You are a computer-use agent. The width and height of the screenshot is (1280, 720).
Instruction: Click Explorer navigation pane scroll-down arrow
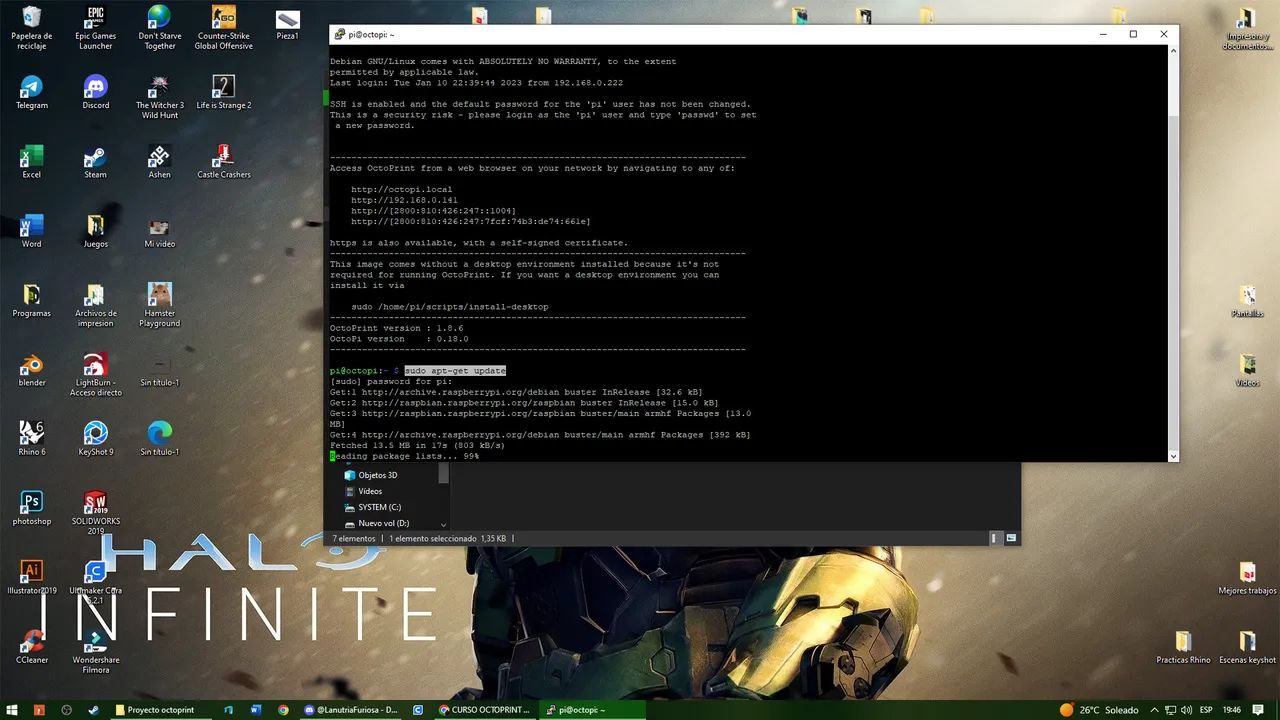click(443, 524)
